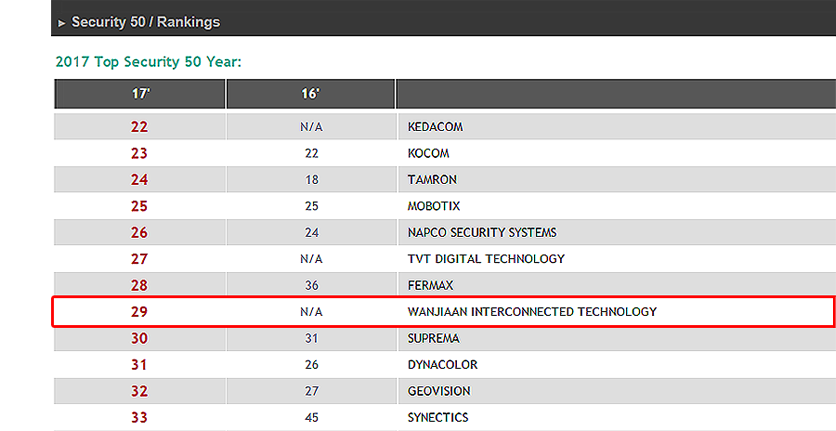The width and height of the screenshot is (836, 431).
Task: Click the red rank number 22
Action: [139, 127]
